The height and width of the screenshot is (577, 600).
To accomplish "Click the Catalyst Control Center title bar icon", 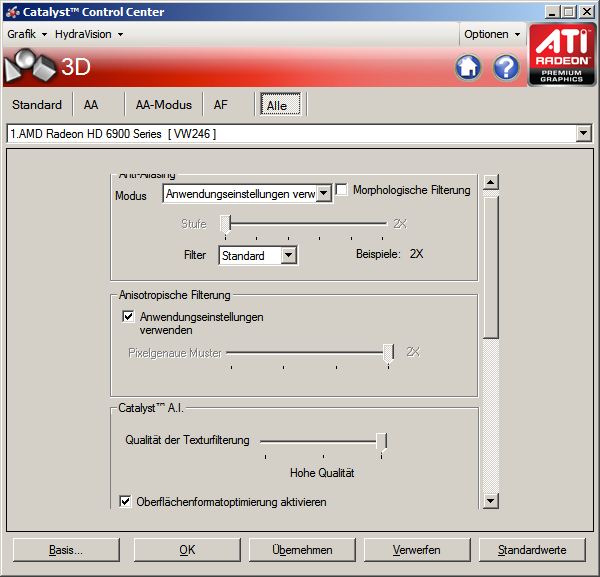I will coord(12,12).
